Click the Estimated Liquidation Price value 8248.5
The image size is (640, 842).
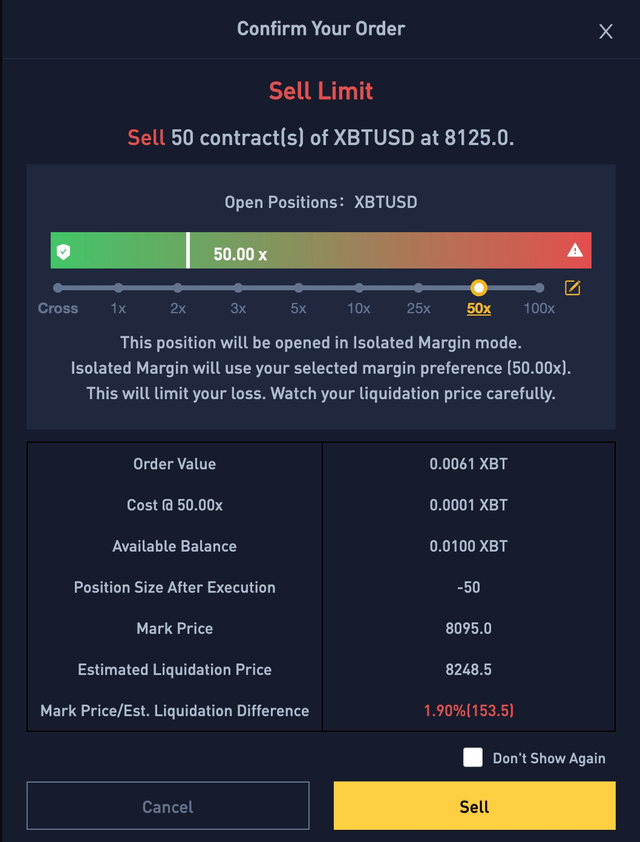coord(468,669)
